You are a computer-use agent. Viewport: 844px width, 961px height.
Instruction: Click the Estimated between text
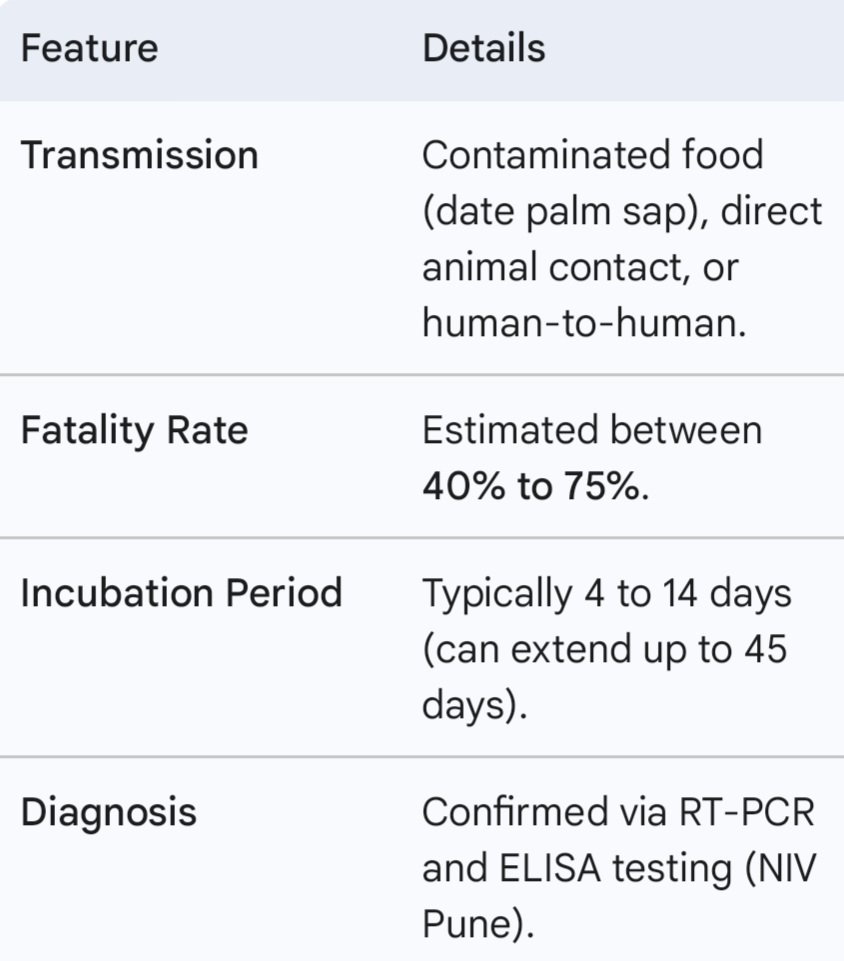tap(591, 430)
